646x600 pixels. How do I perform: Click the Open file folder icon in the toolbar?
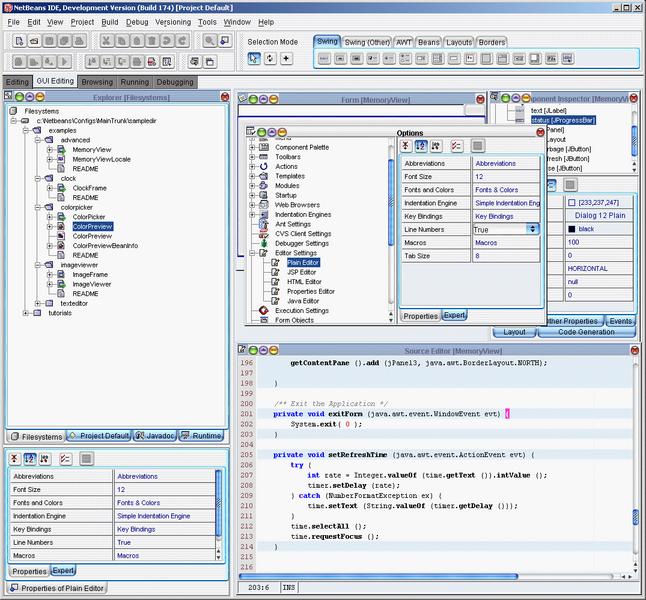(34, 41)
